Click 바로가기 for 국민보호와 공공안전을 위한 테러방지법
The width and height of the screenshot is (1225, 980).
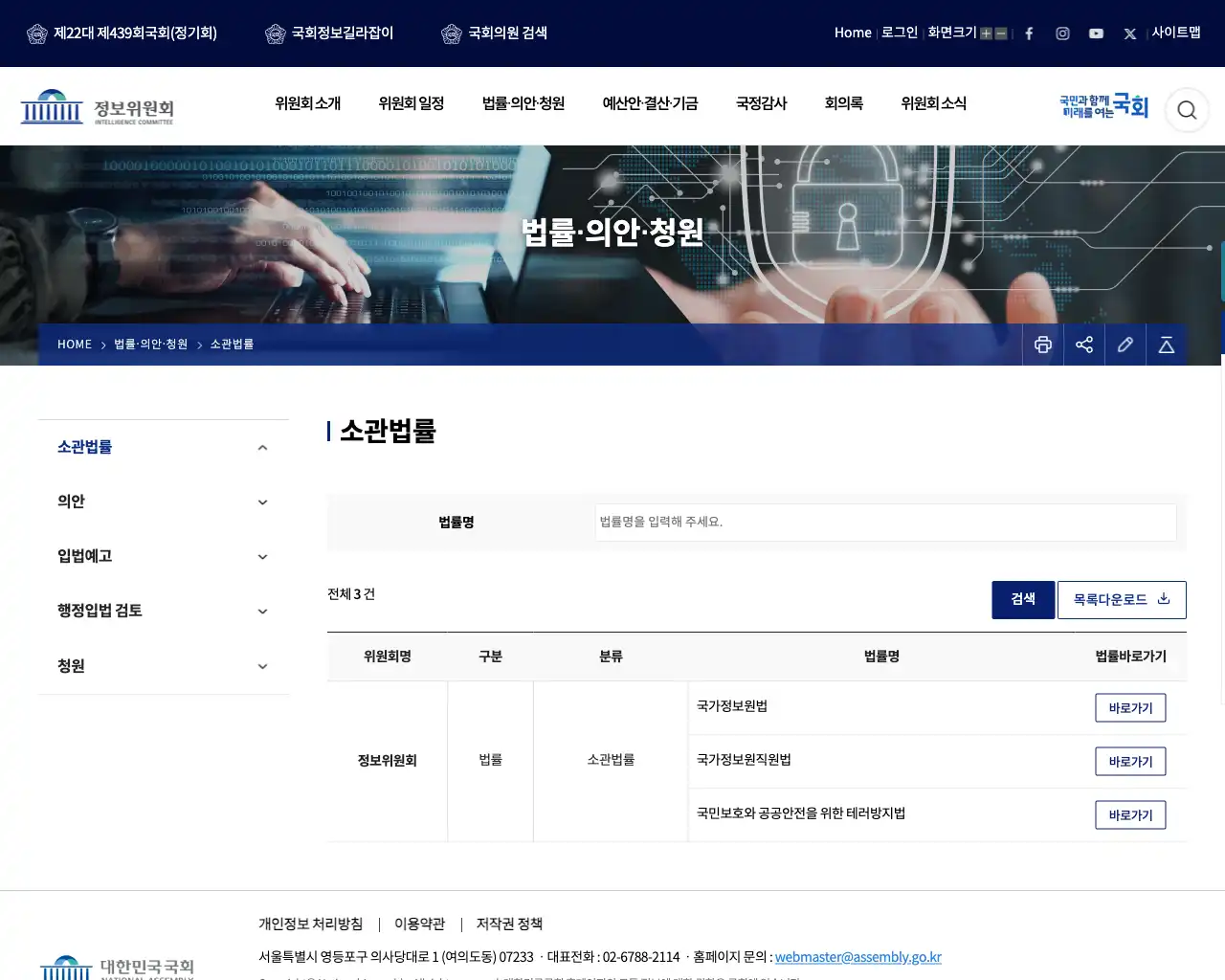(1130, 815)
